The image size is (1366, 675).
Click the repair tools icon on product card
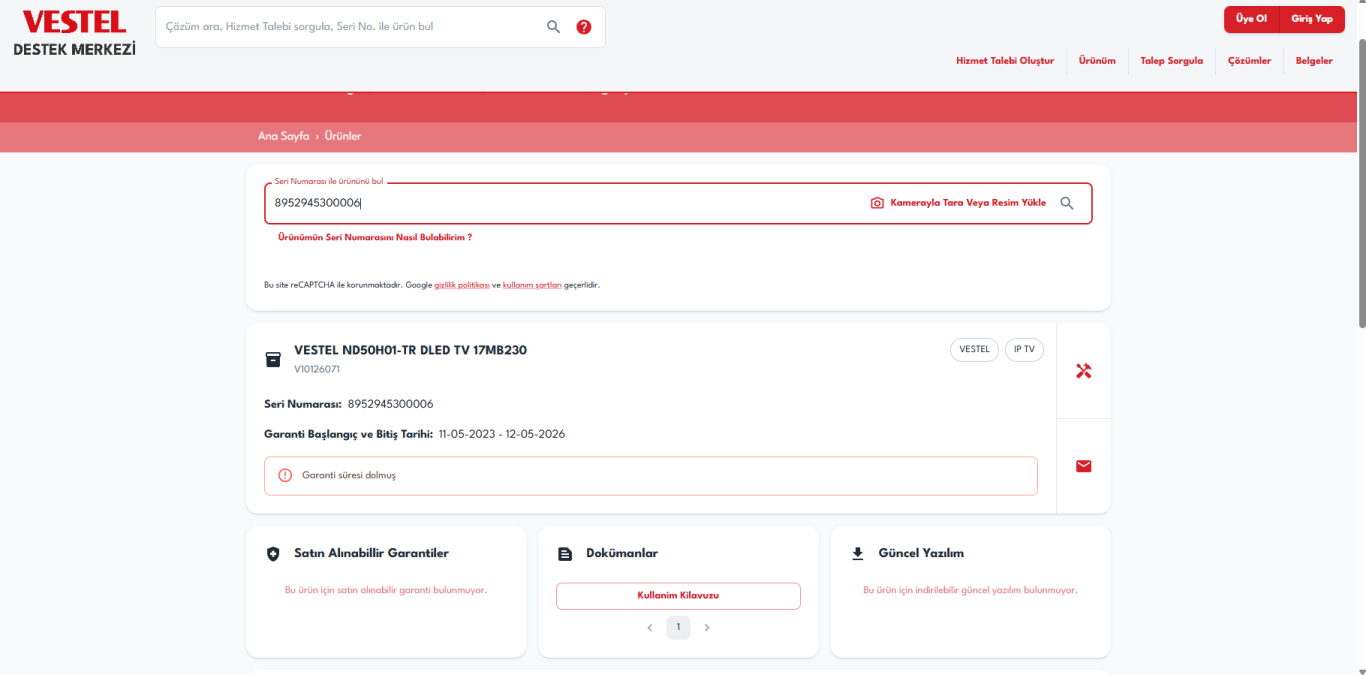click(x=1083, y=371)
